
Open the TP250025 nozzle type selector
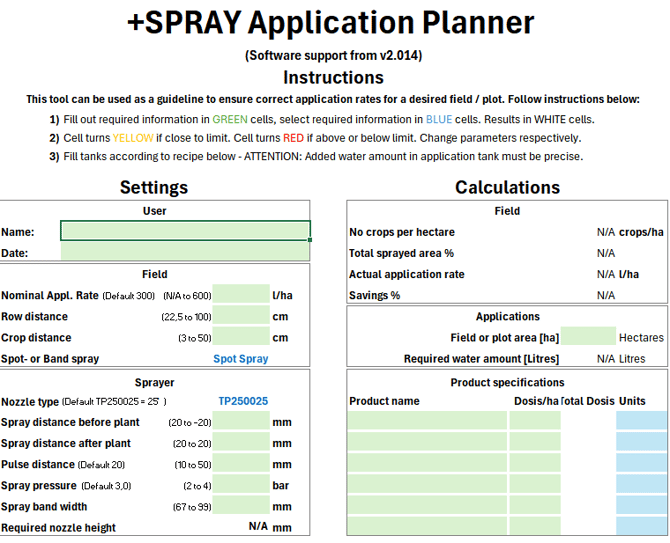coord(243,401)
